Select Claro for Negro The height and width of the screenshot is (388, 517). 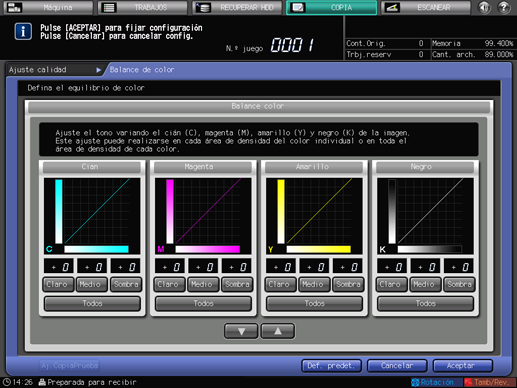pyautogui.click(x=391, y=284)
